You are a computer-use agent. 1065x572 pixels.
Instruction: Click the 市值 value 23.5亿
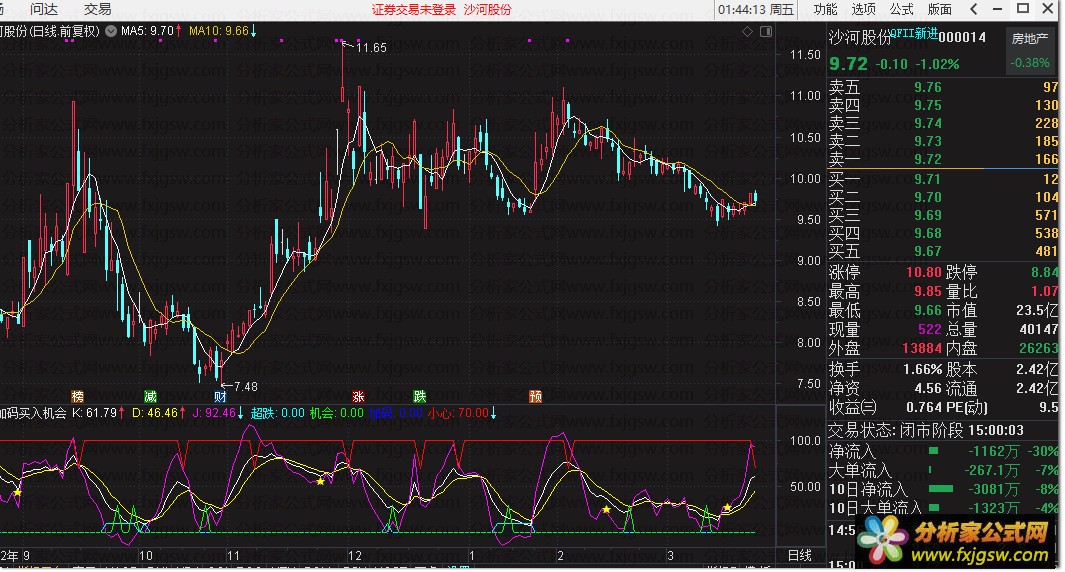(1037, 311)
